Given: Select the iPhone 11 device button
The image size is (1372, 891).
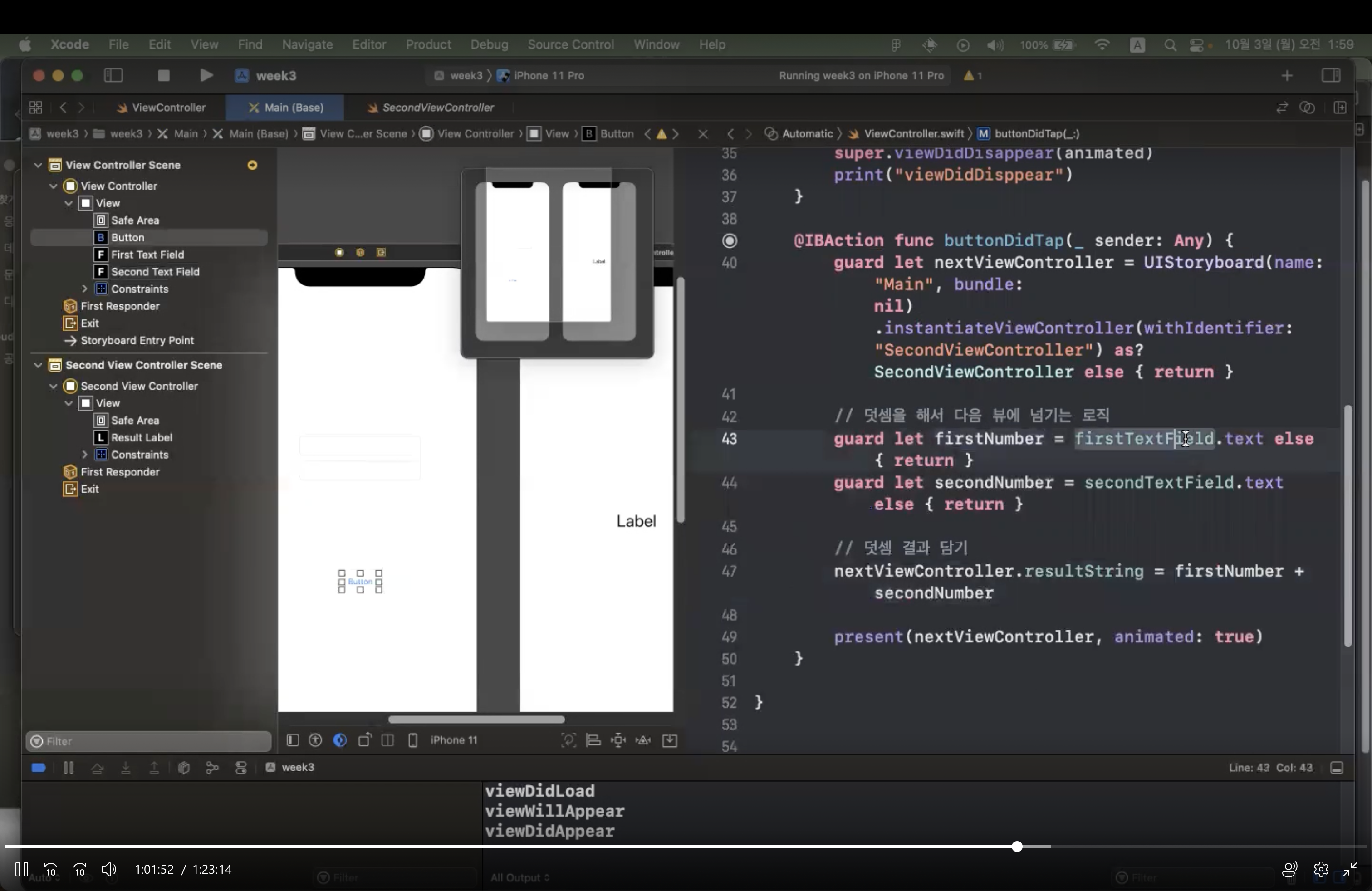Looking at the screenshot, I should point(453,740).
